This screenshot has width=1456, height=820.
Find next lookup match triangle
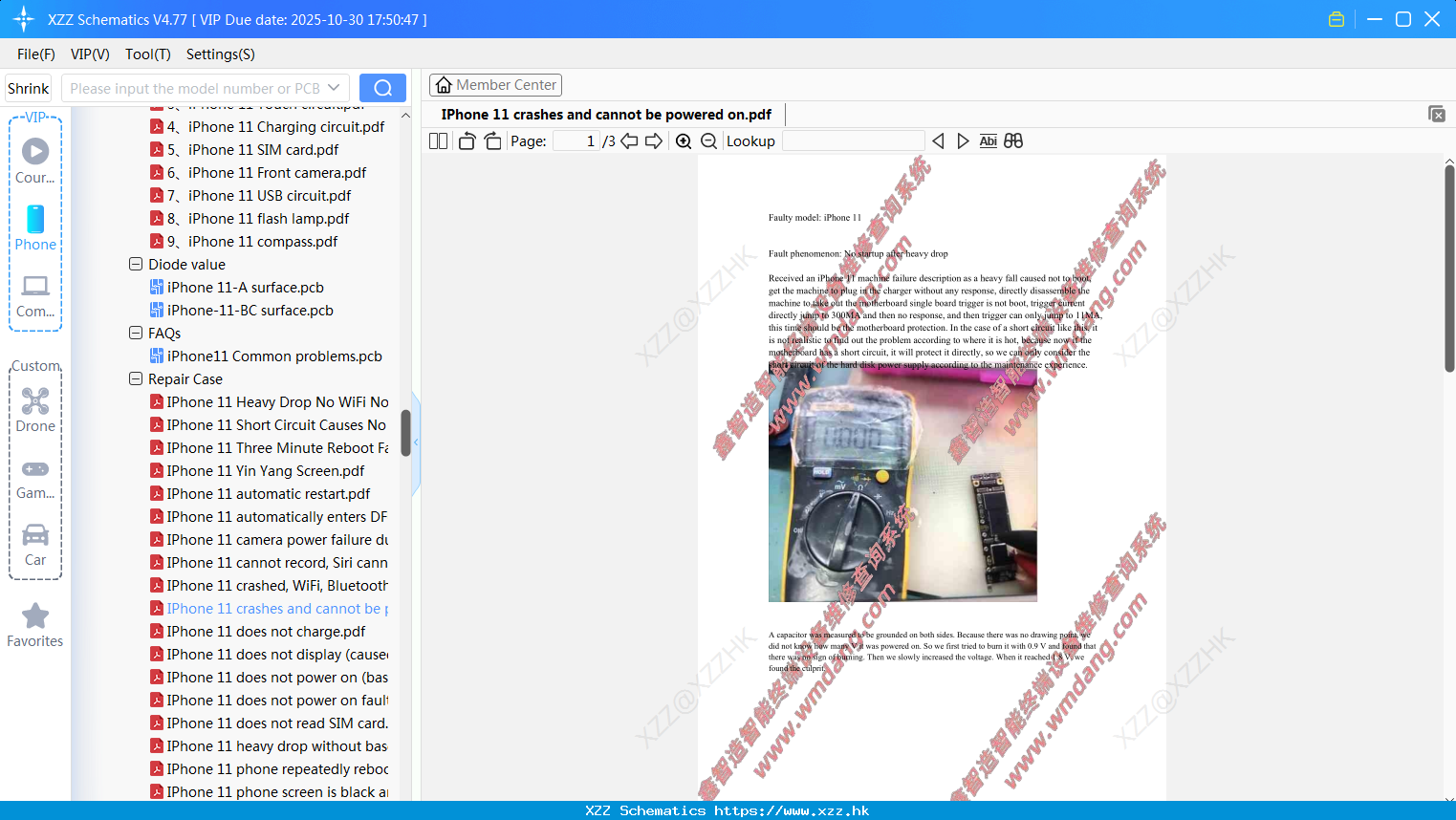pos(963,141)
